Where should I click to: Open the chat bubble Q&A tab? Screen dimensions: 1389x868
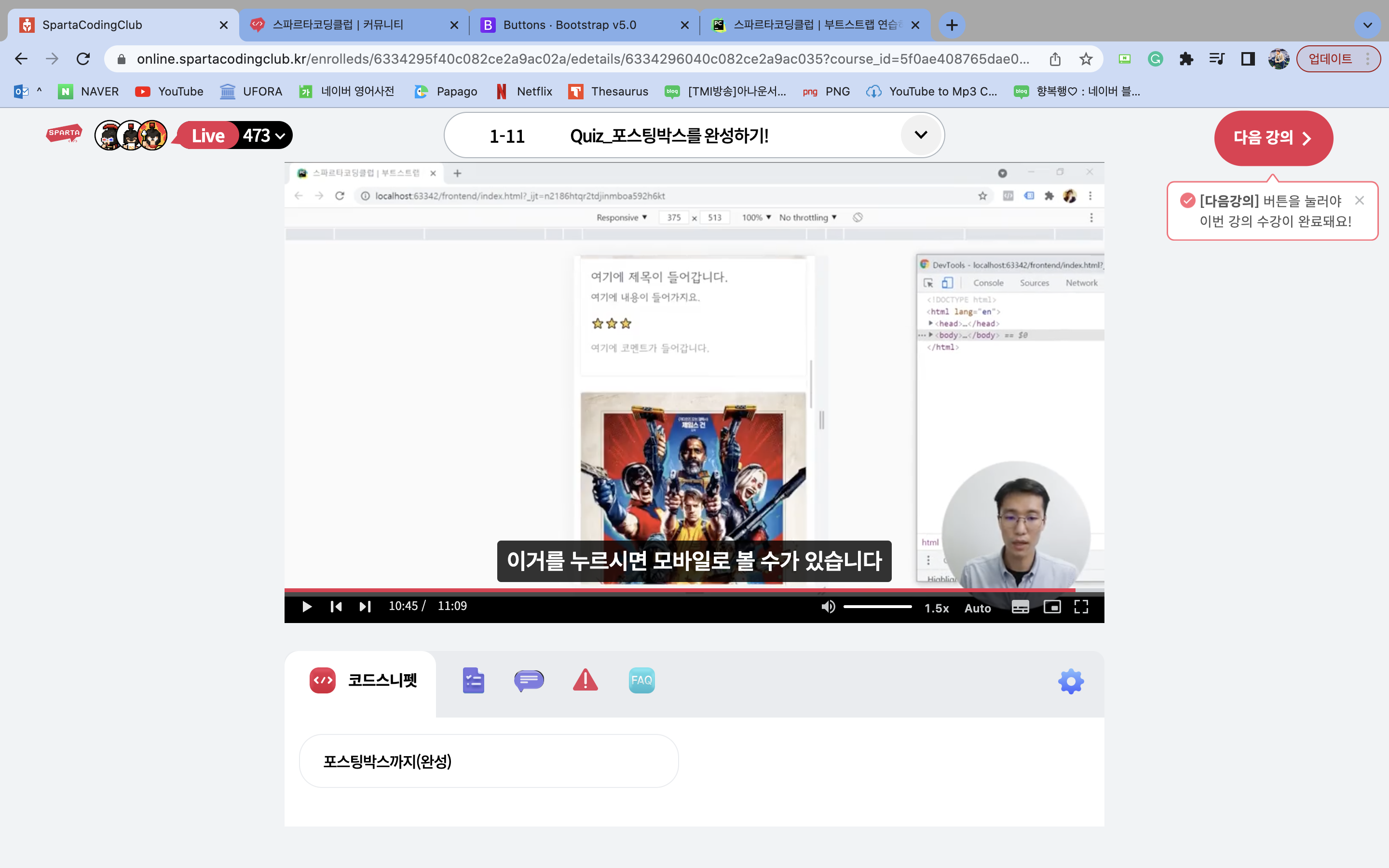529,680
